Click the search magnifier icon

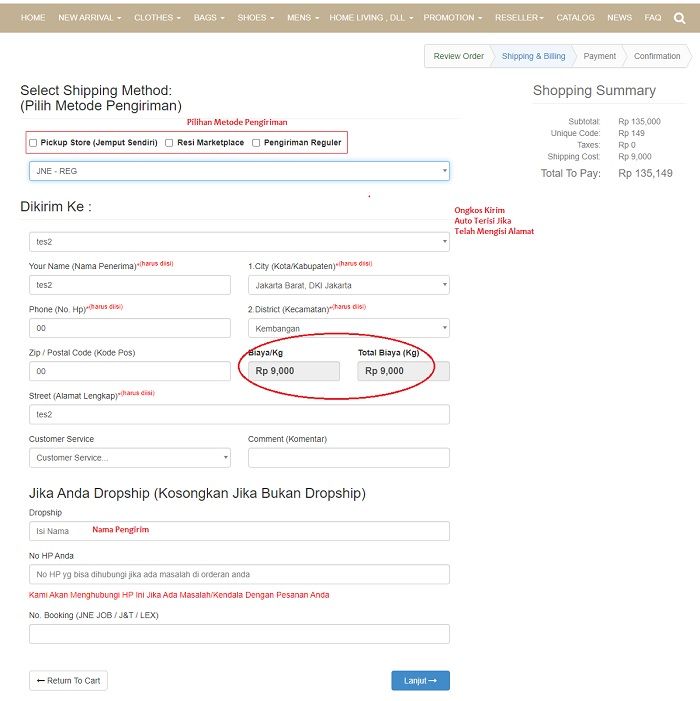coord(680,17)
